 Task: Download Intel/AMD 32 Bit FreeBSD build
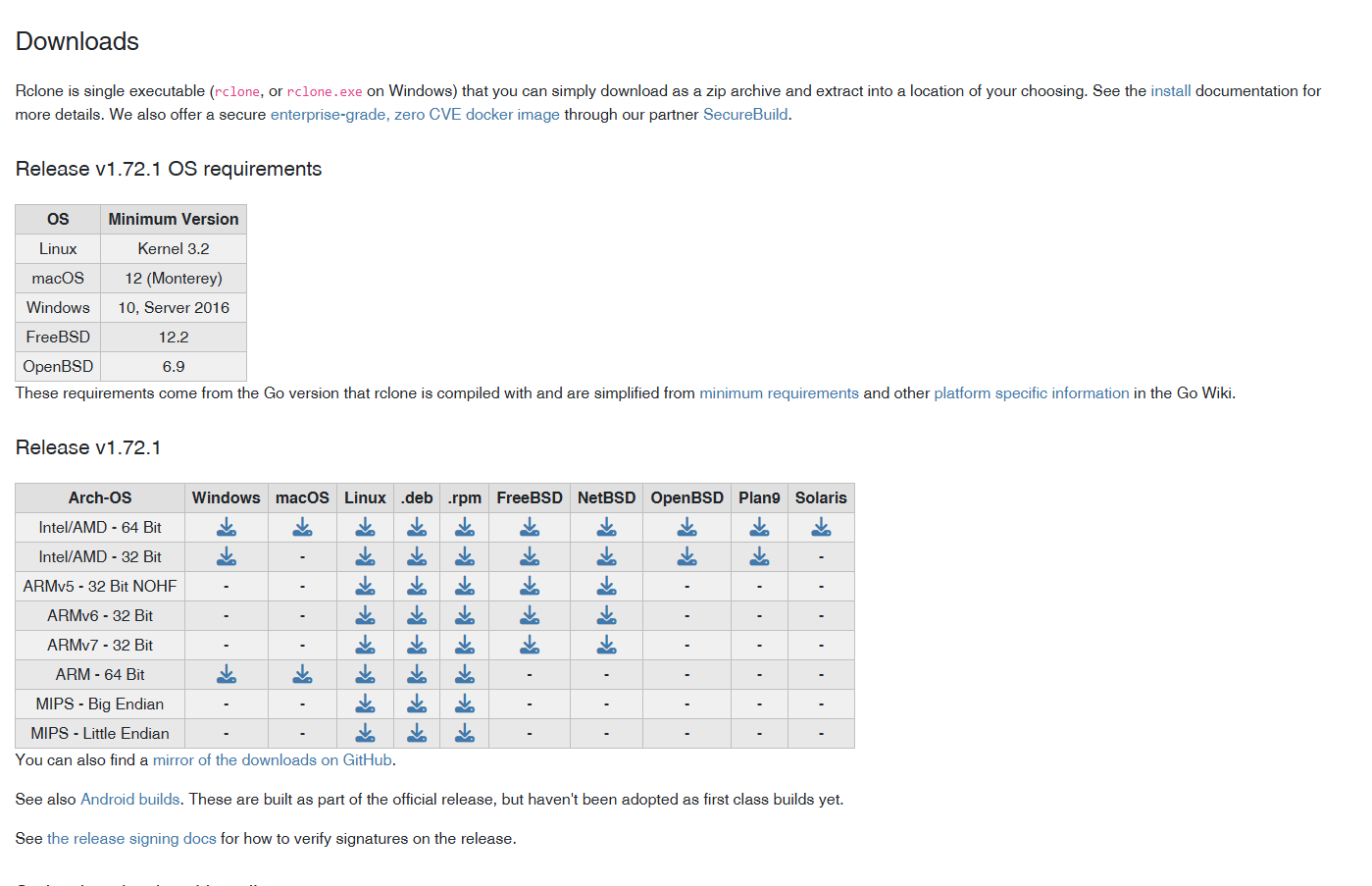pos(530,556)
